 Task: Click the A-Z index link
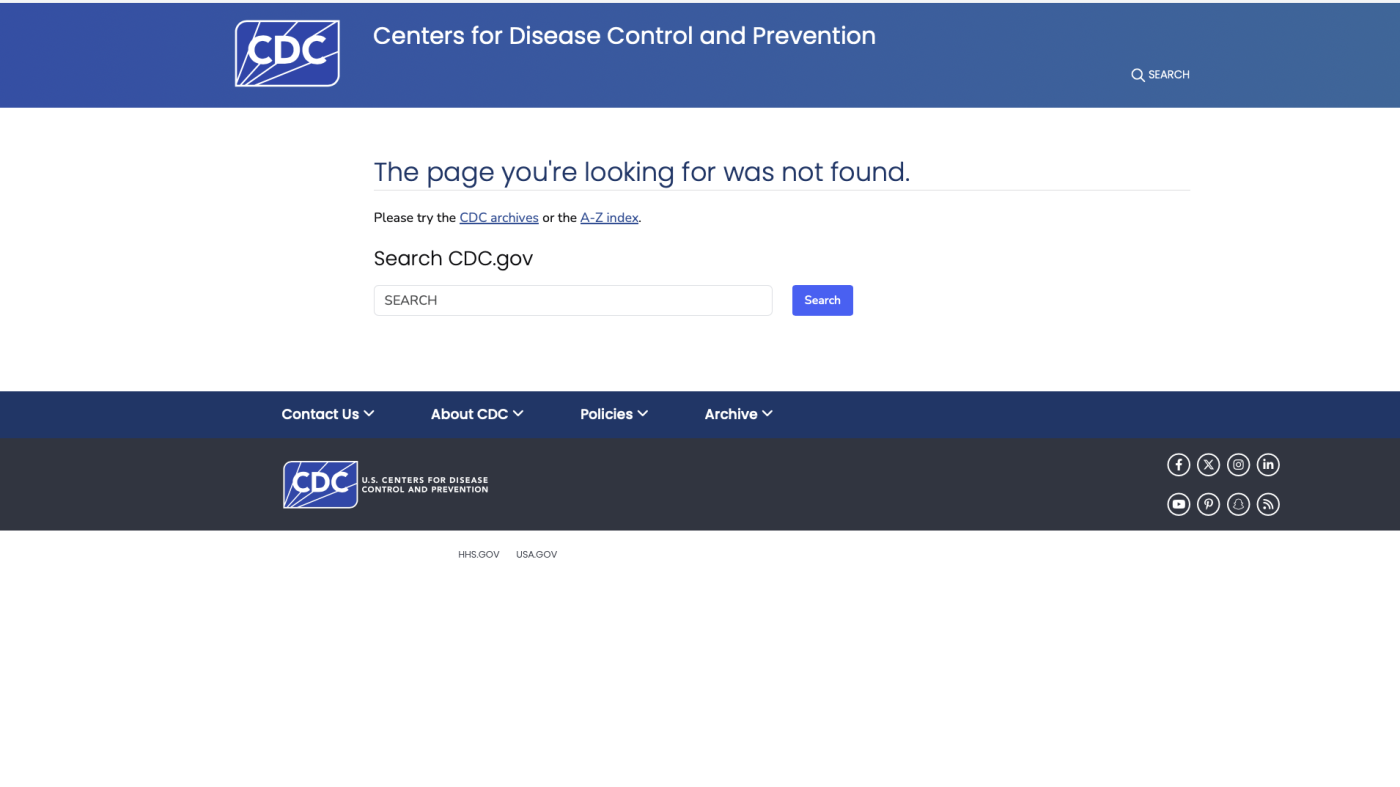tap(608, 218)
